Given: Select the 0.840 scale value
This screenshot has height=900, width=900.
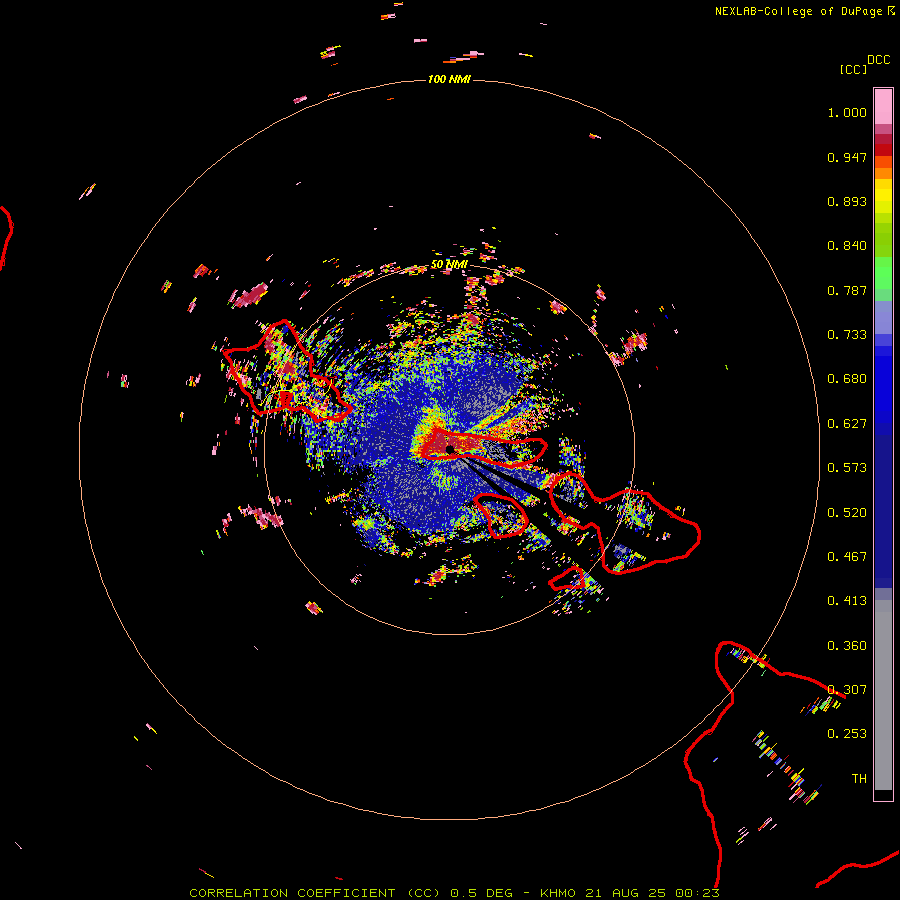Looking at the screenshot, I should point(847,246).
